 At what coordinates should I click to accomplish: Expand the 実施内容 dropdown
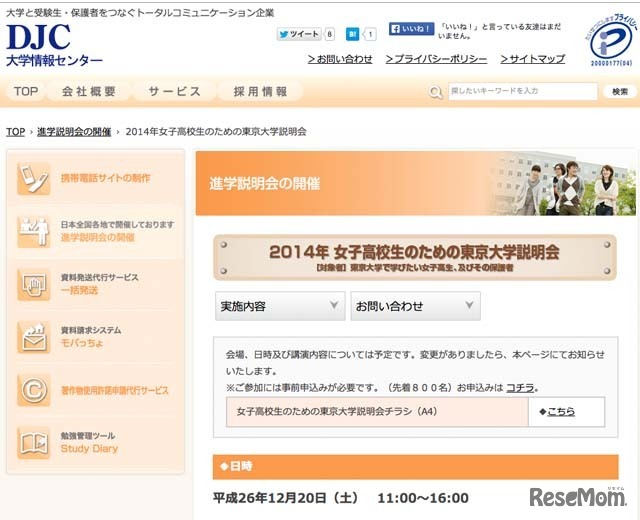[x=280, y=306]
